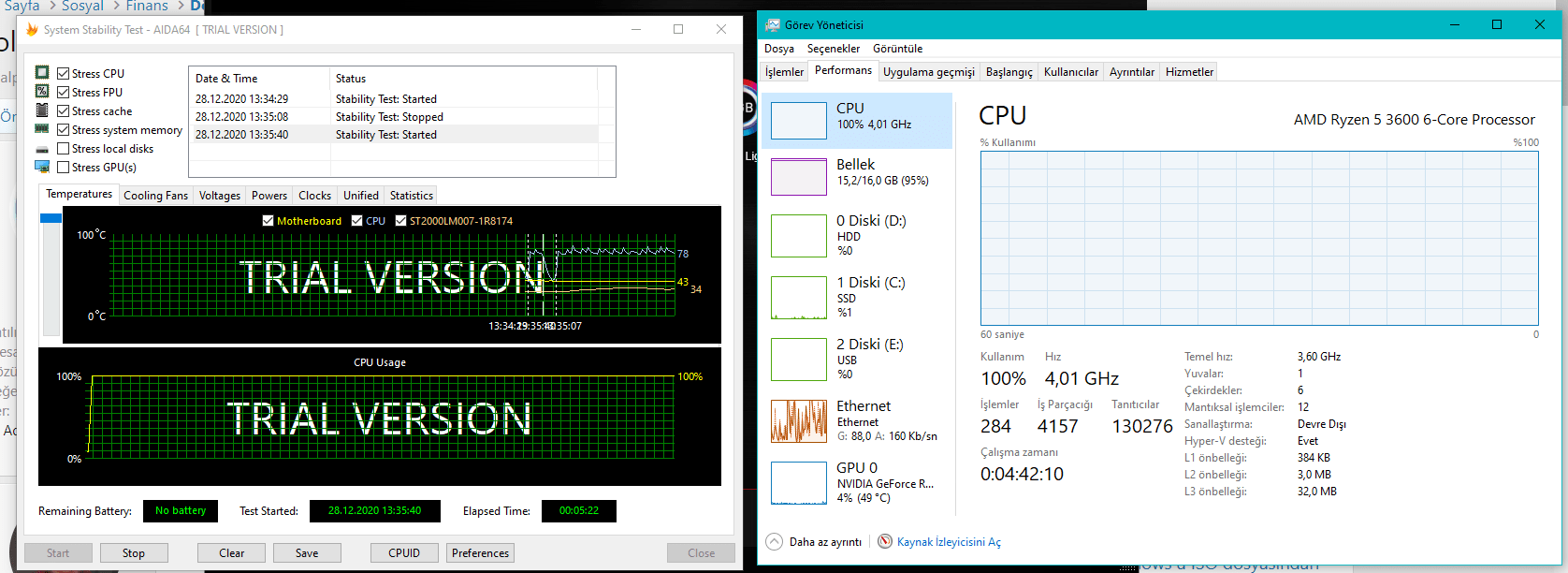Select log row Stability Test: Stopped

click(393, 117)
